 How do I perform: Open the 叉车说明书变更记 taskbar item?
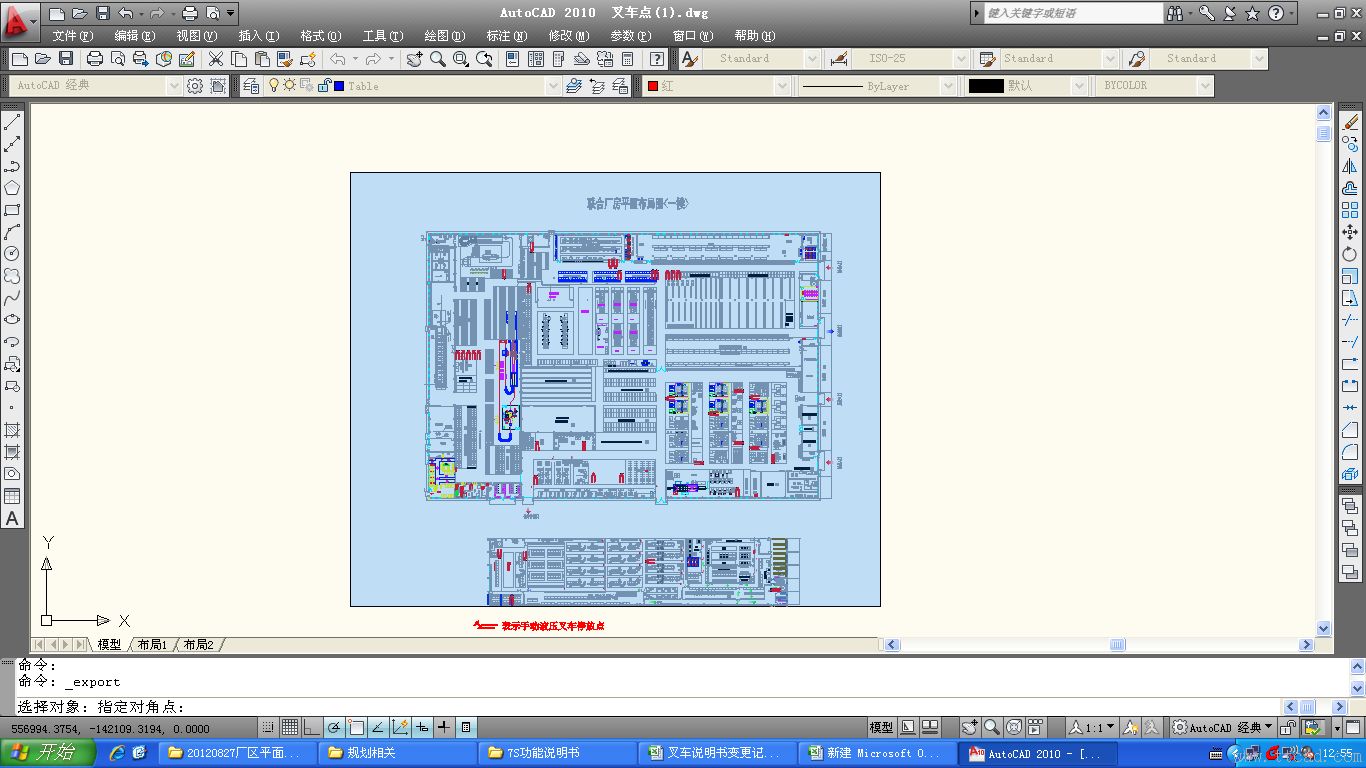point(716,753)
